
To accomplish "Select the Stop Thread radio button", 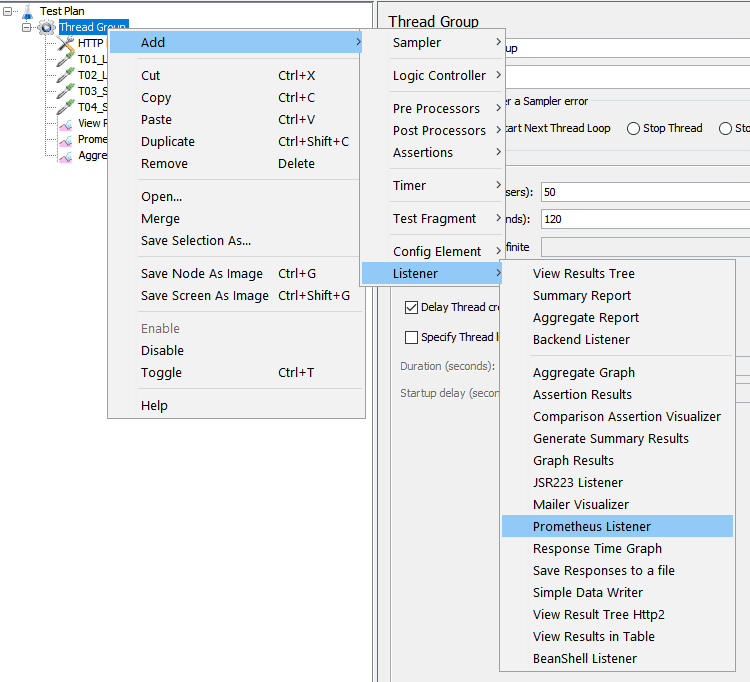I will tap(633, 128).
